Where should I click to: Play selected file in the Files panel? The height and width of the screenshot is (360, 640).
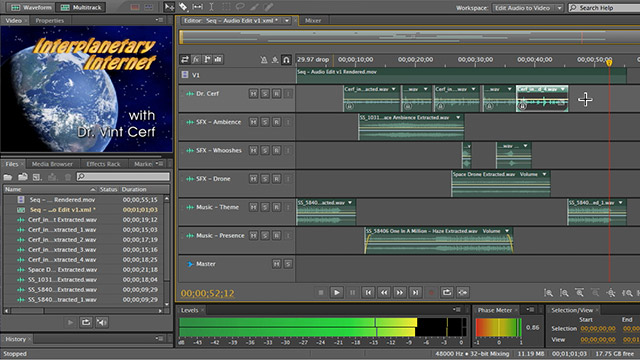(x=71, y=322)
